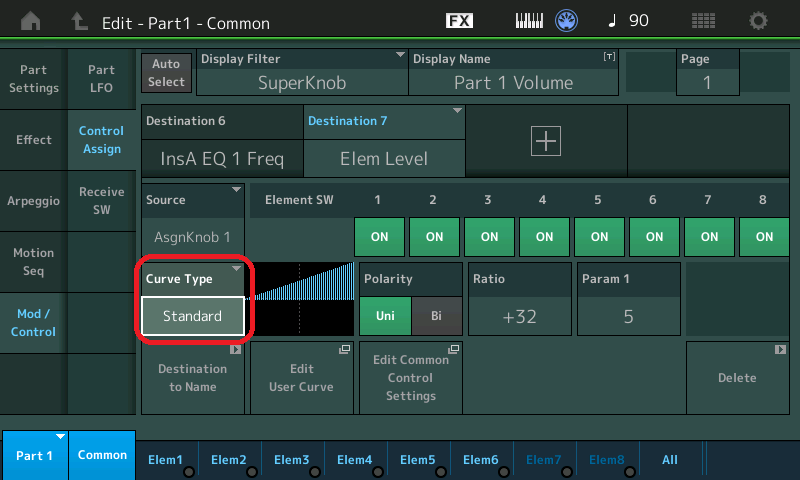Viewport: 800px width, 480px height.
Task: Tap the Home icon
Action: pyautogui.click(x=32, y=21)
